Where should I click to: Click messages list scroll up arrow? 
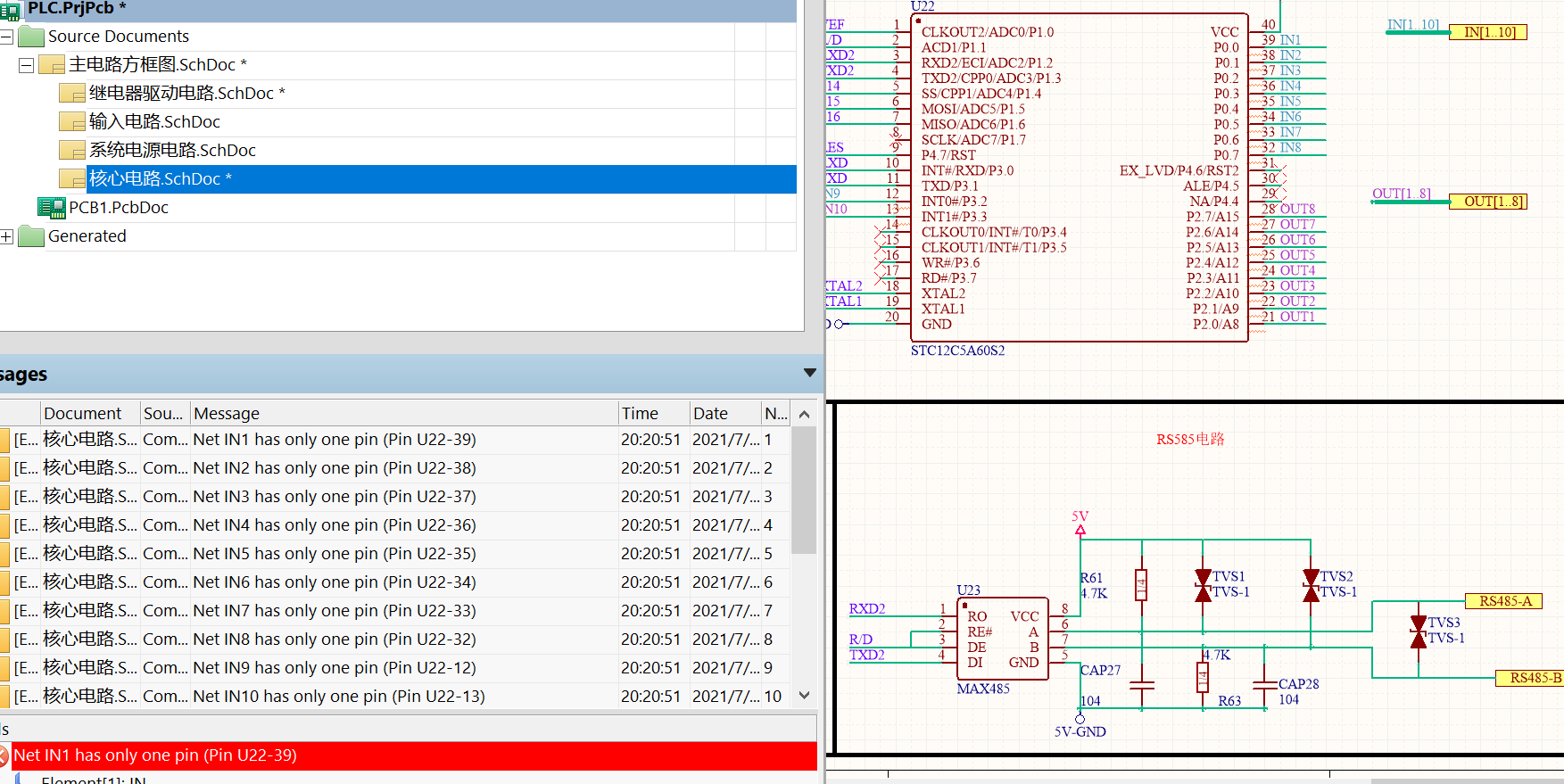click(804, 414)
